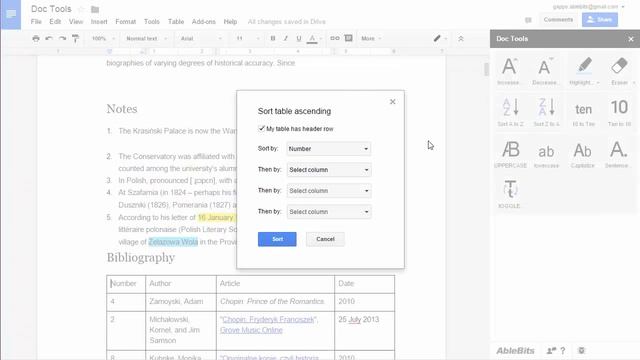Click the Print icon in toolbar

coord(36,38)
